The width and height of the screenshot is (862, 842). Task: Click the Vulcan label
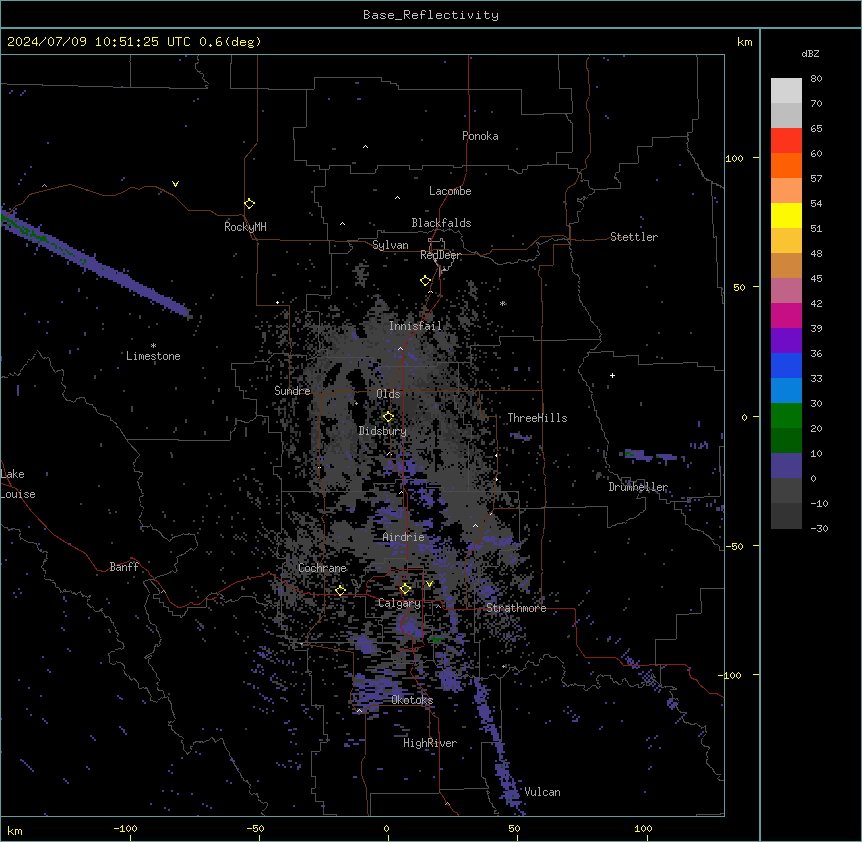(542, 792)
